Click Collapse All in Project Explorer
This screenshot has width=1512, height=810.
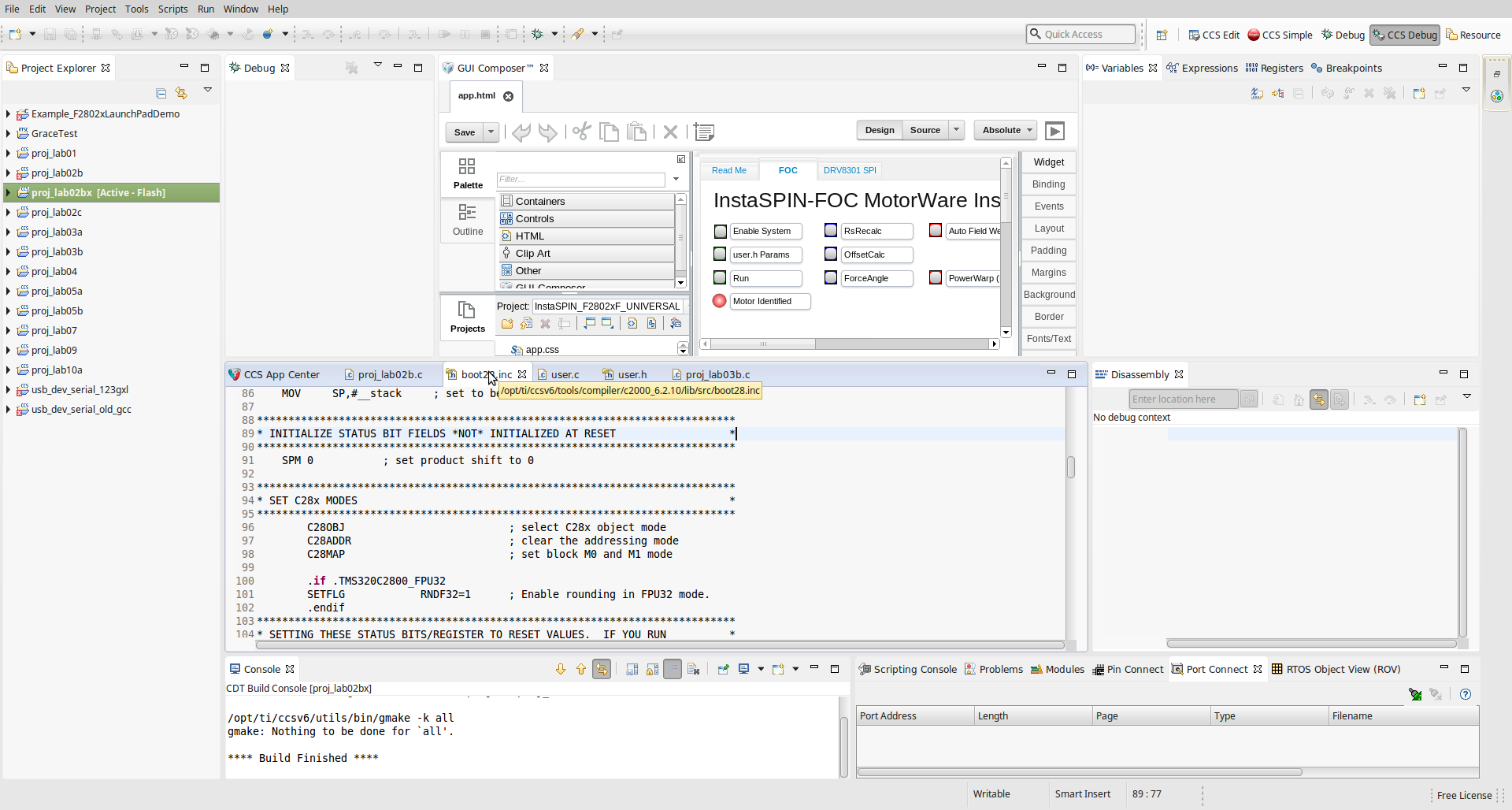coord(161,93)
